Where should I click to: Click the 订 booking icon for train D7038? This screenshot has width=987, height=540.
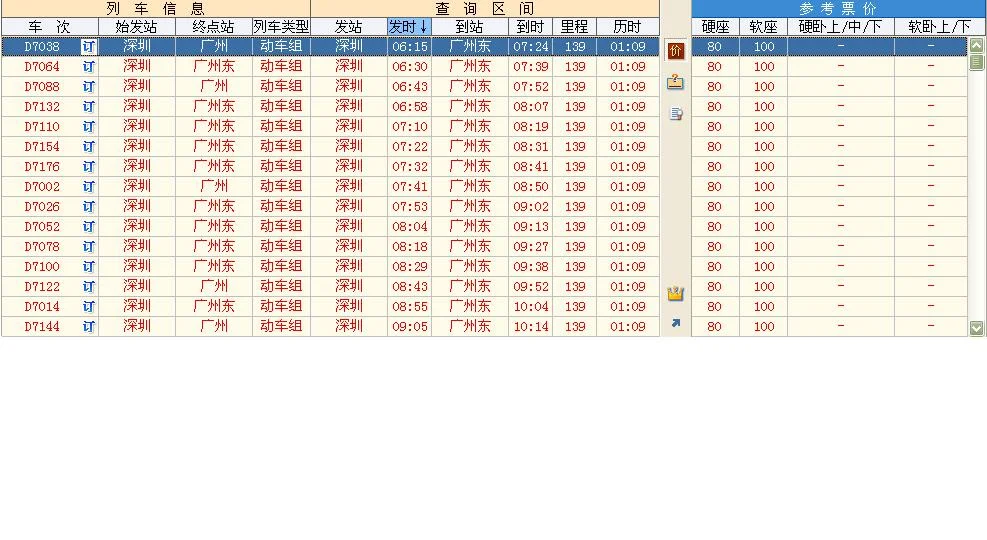tap(88, 47)
